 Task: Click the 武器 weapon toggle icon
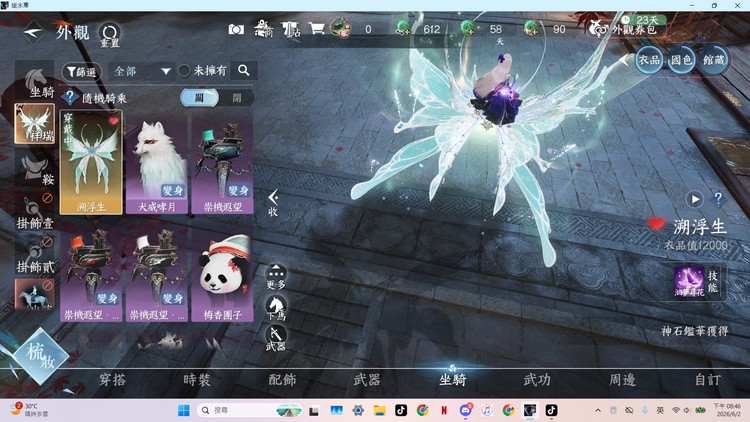pyautogui.click(x=276, y=338)
